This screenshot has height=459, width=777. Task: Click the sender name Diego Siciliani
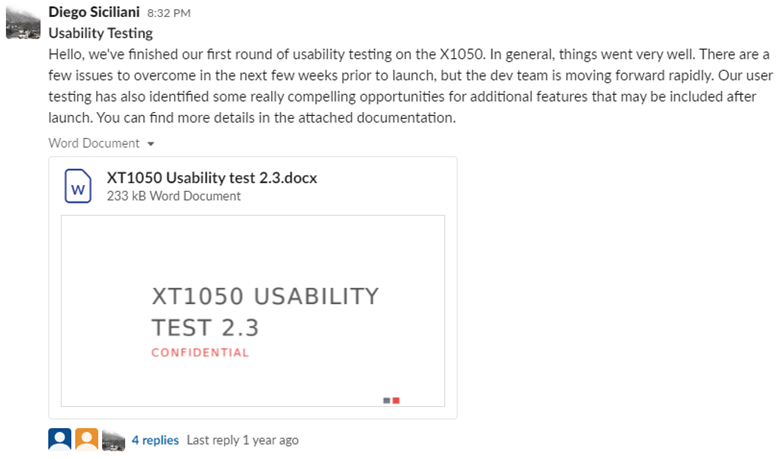(94, 11)
